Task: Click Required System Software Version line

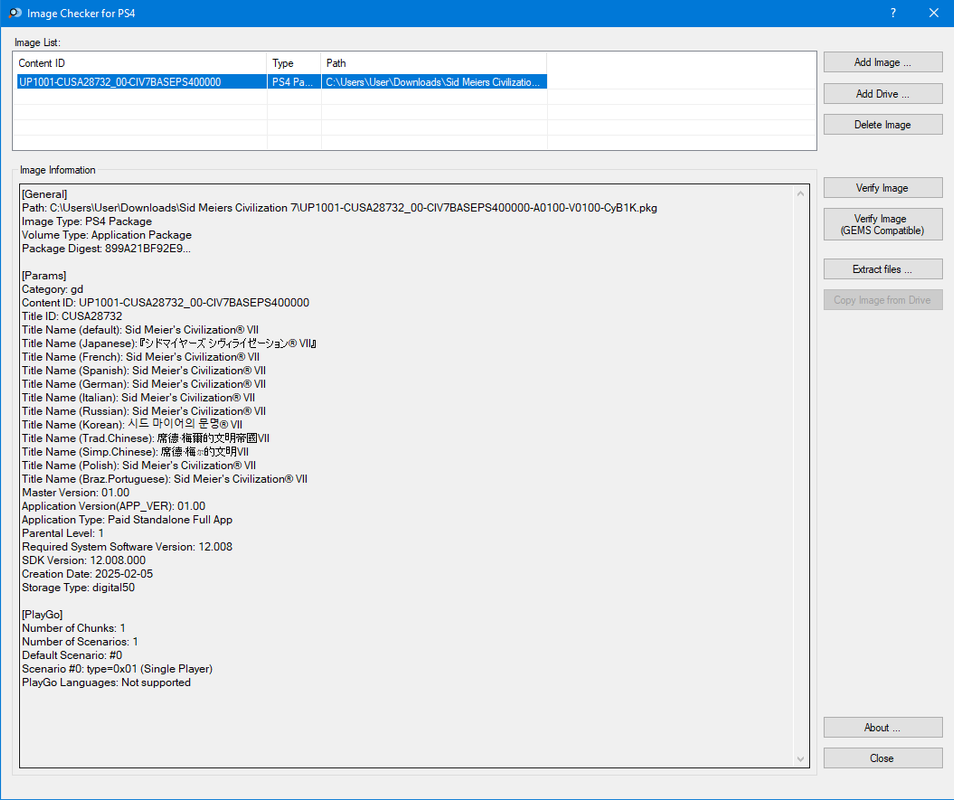Action: (127, 547)
